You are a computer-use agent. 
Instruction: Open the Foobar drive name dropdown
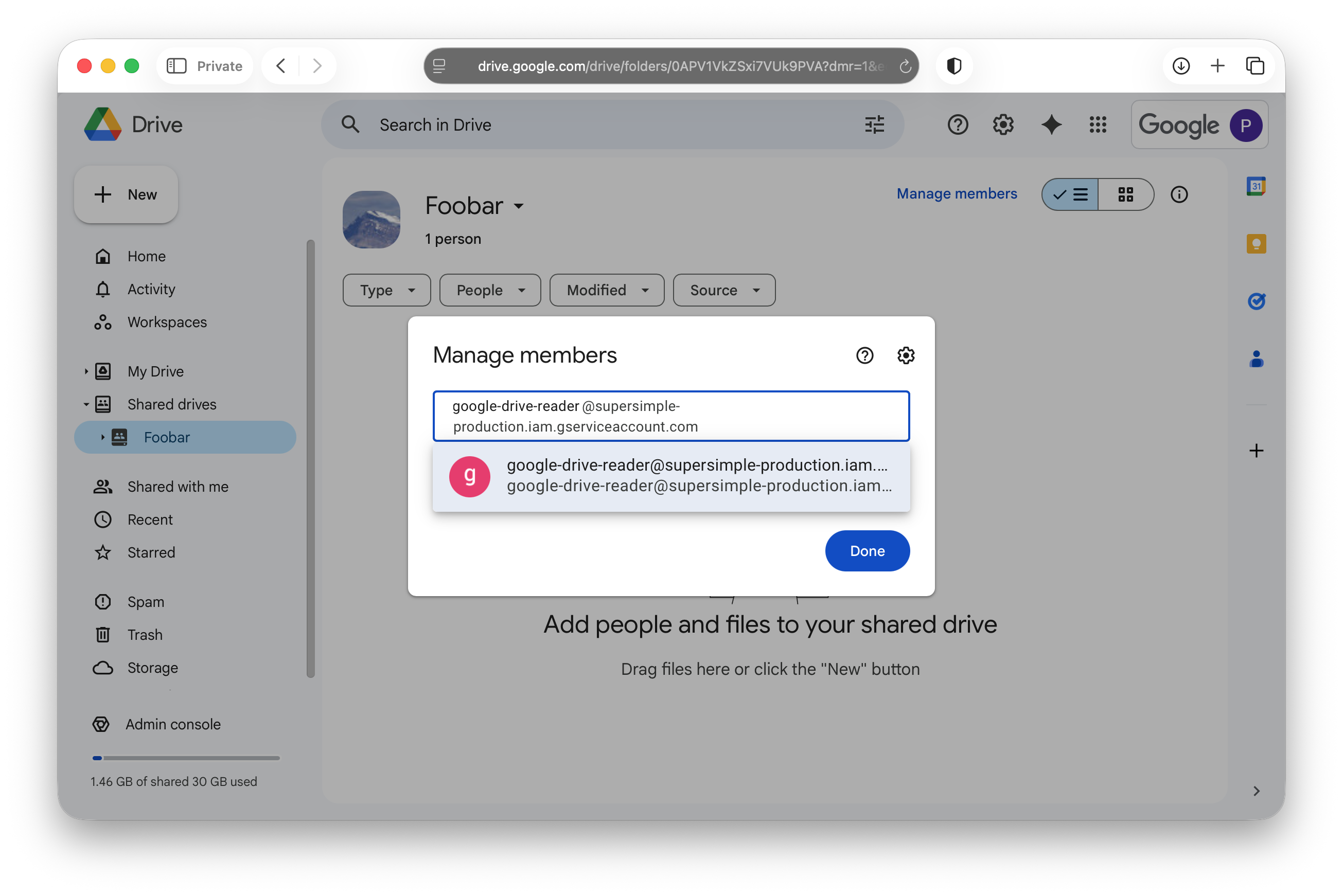click(x=518, y=206)
